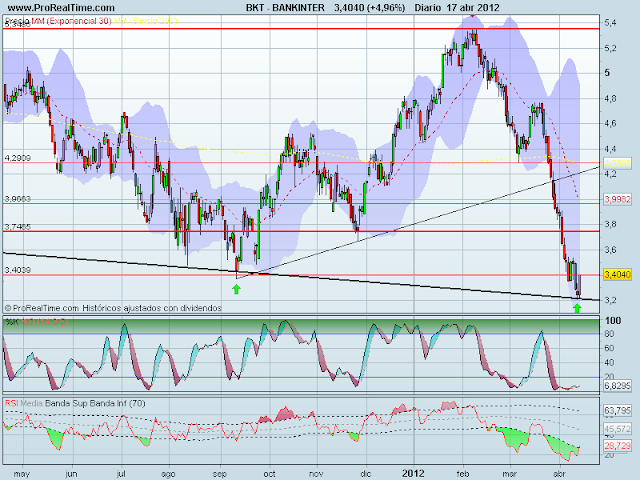Image resolution: width=640 pixels, height=480 pixels.
Task: Click the 5,2 price axis tick
Action: (x=610, y=48)
